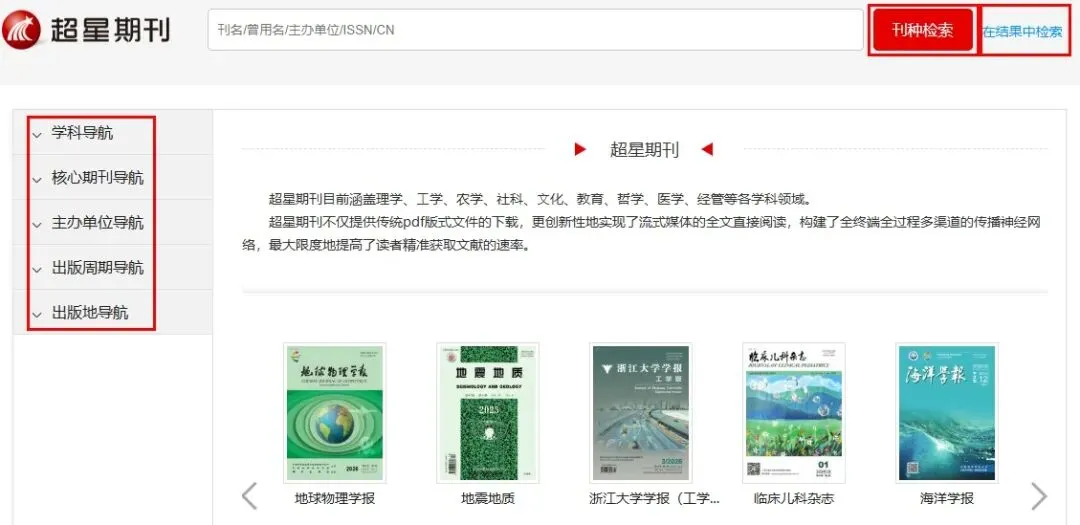Click the 地震地质 title link

pos(488,498)
